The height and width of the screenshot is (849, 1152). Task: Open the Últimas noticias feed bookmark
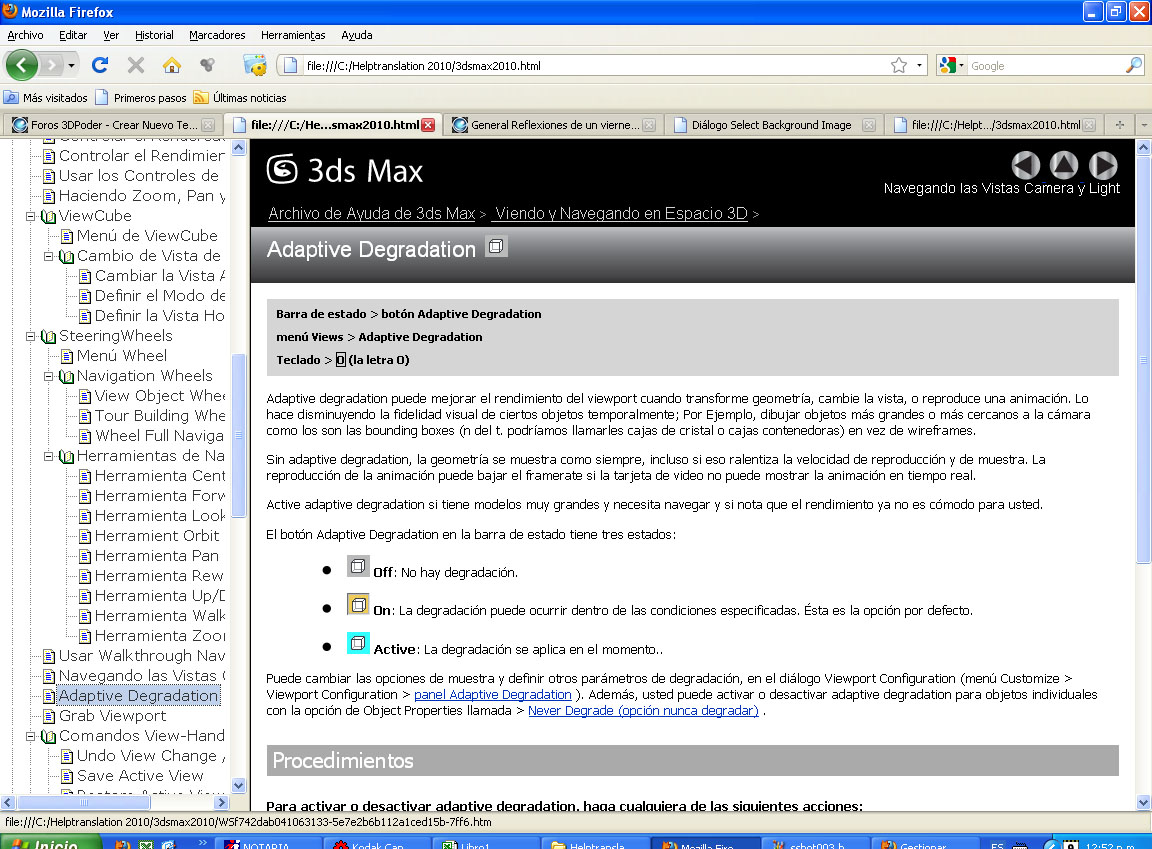coord(240,98)
